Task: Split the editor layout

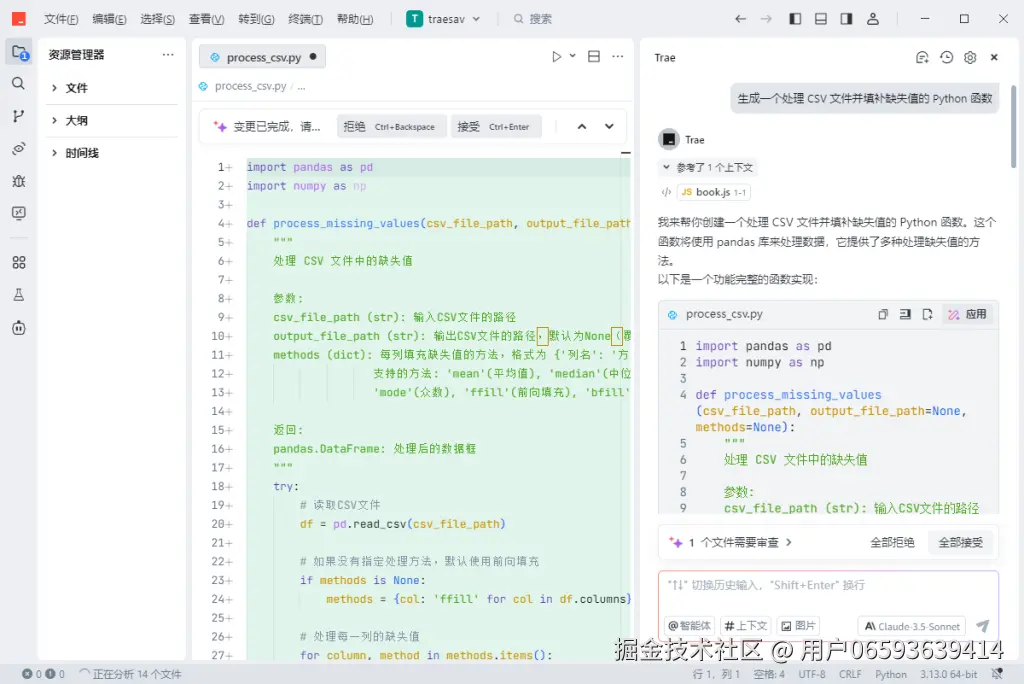Action: (x=594, y=57)
